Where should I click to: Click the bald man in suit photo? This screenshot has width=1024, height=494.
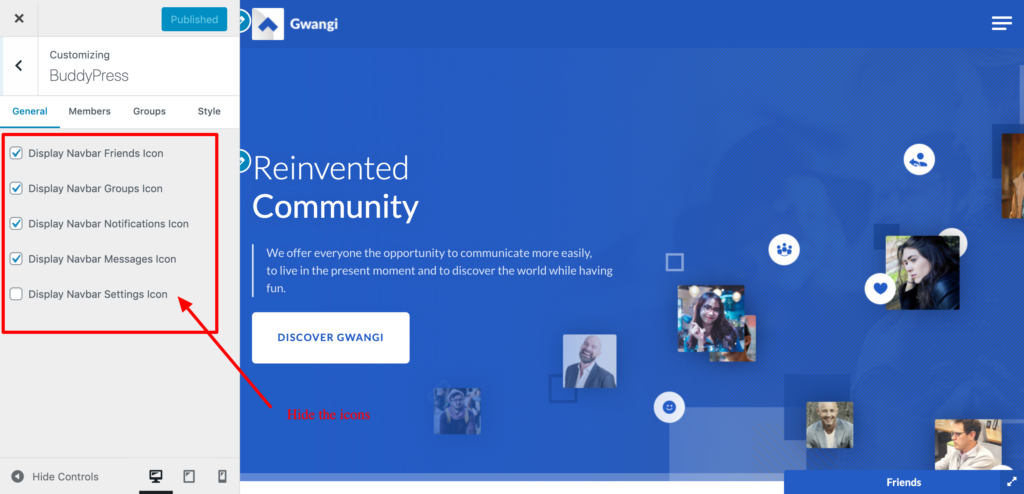(x=590, y=361)
